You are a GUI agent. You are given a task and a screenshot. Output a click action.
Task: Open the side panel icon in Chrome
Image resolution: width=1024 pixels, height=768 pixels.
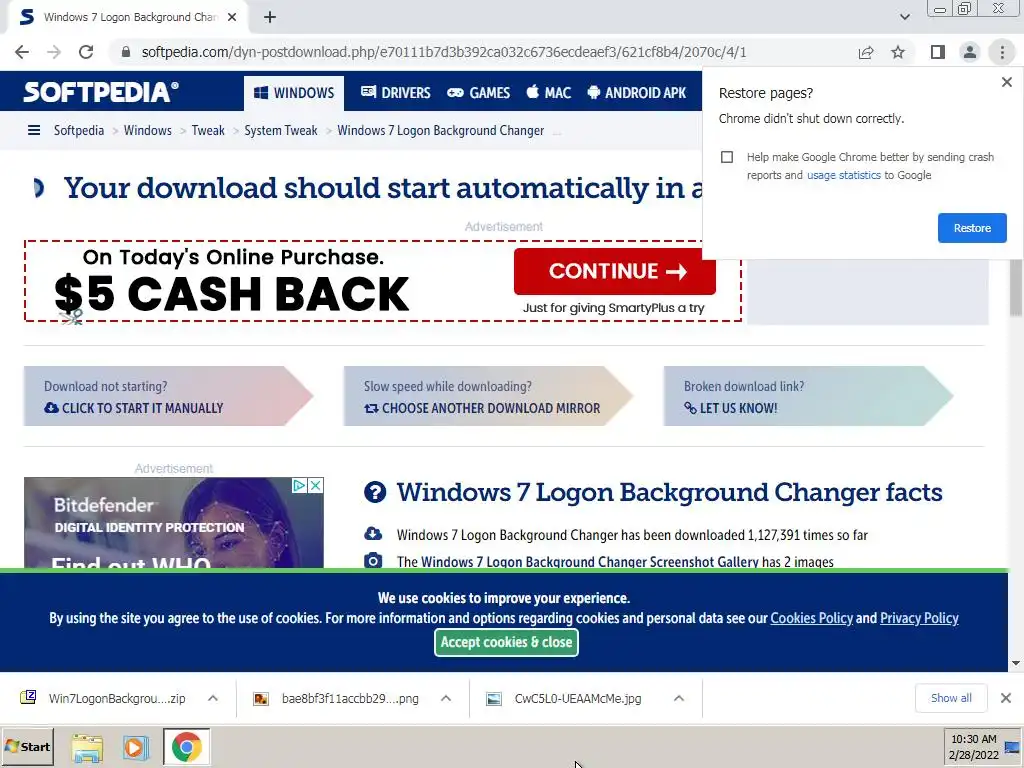[938, 52]
